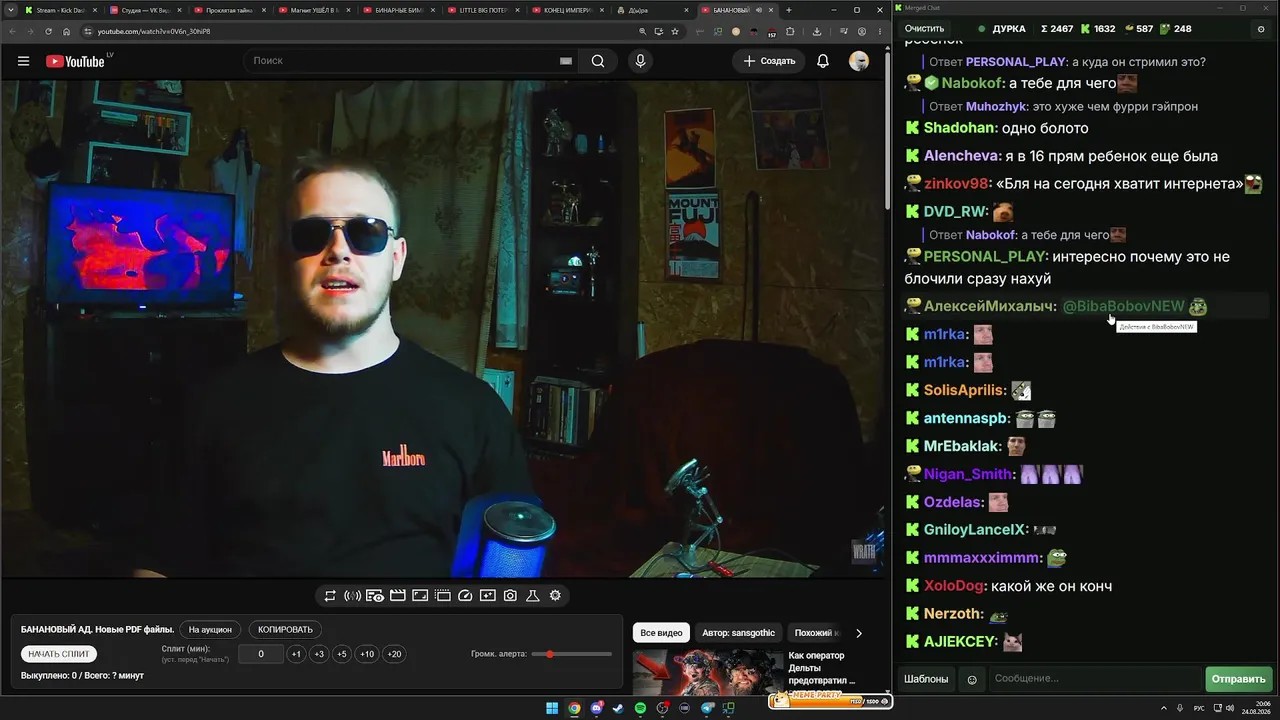Click the loop icon under the video
The height and width of the screenshot is (720, 1280).
(330, 596)
